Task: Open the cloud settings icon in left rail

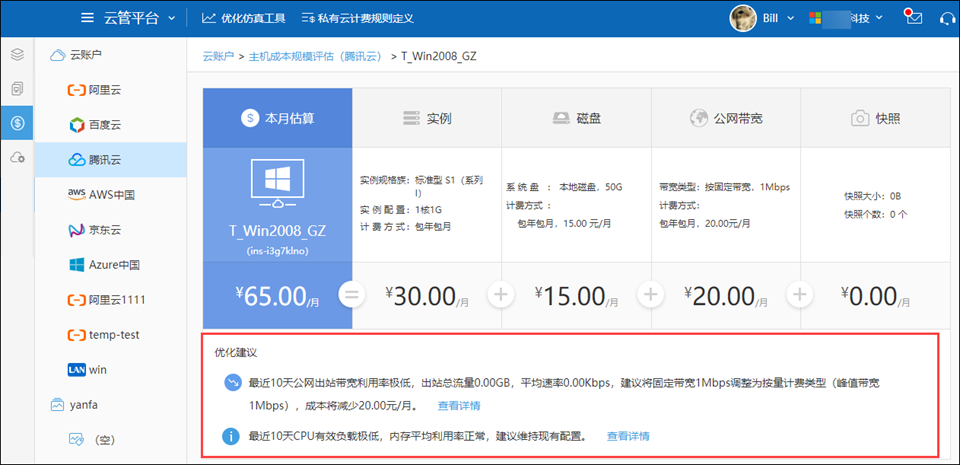Action: coord(17,158)
